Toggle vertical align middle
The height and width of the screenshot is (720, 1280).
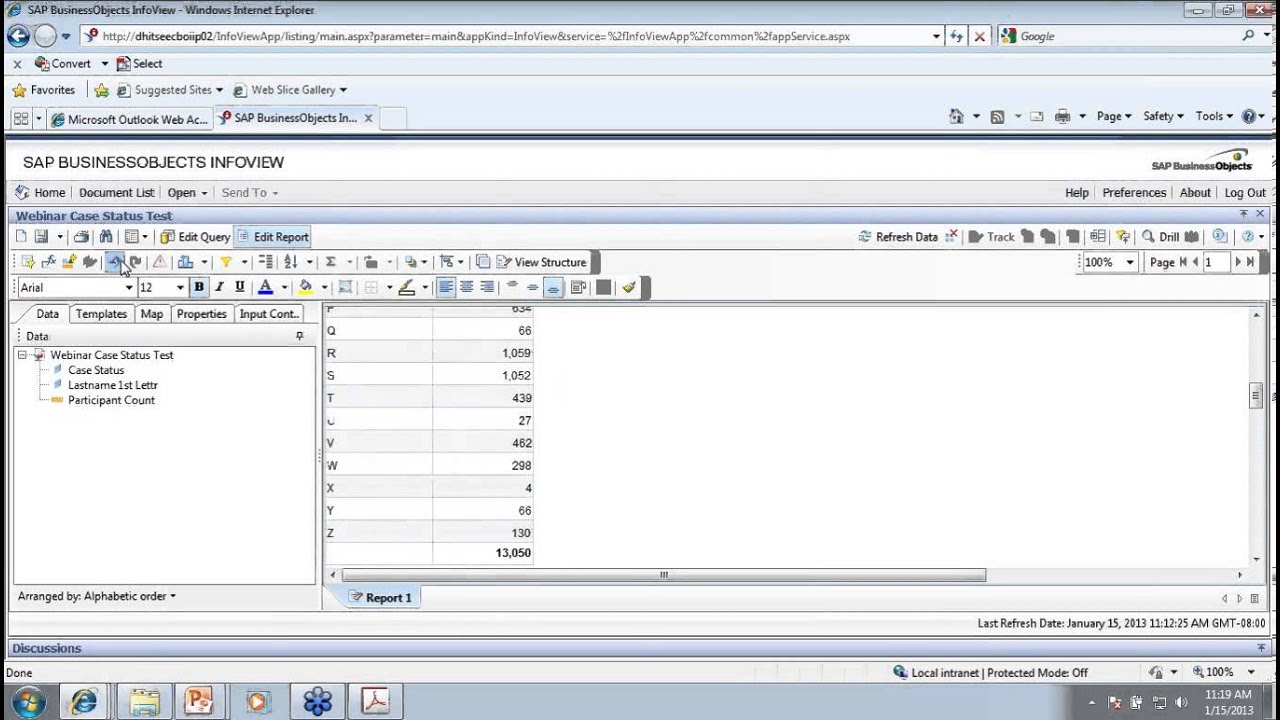[532, 287]
